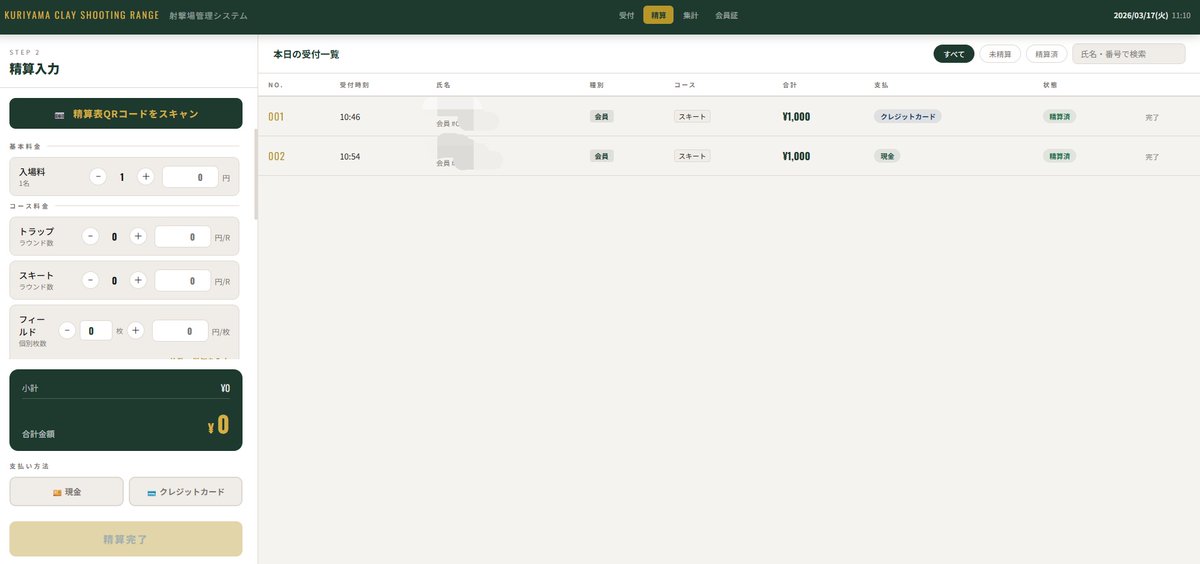
Task: Click the 支払 column header
Action: click(882, 85)
